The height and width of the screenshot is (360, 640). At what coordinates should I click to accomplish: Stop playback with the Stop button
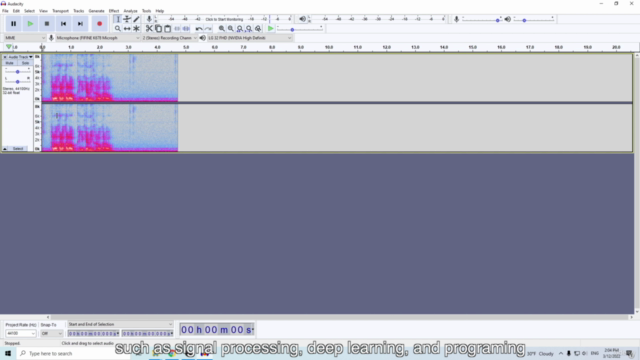(47, 24)
